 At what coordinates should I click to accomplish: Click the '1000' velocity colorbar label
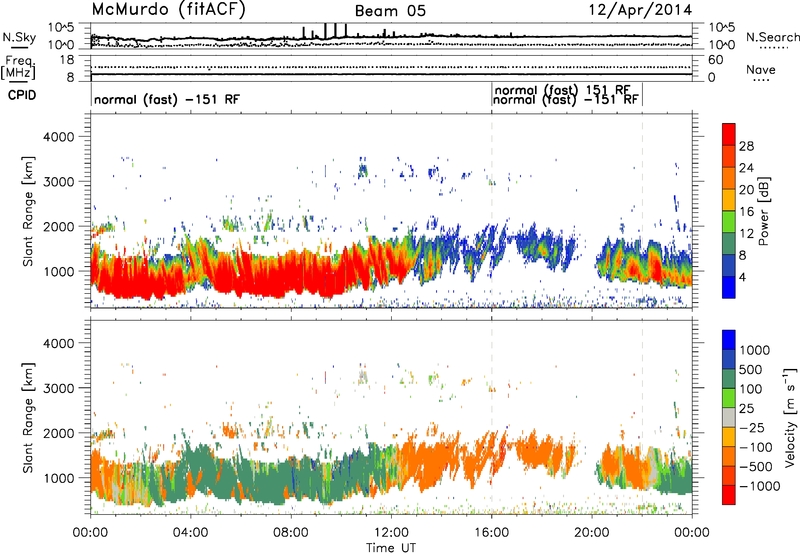[754, 350]
